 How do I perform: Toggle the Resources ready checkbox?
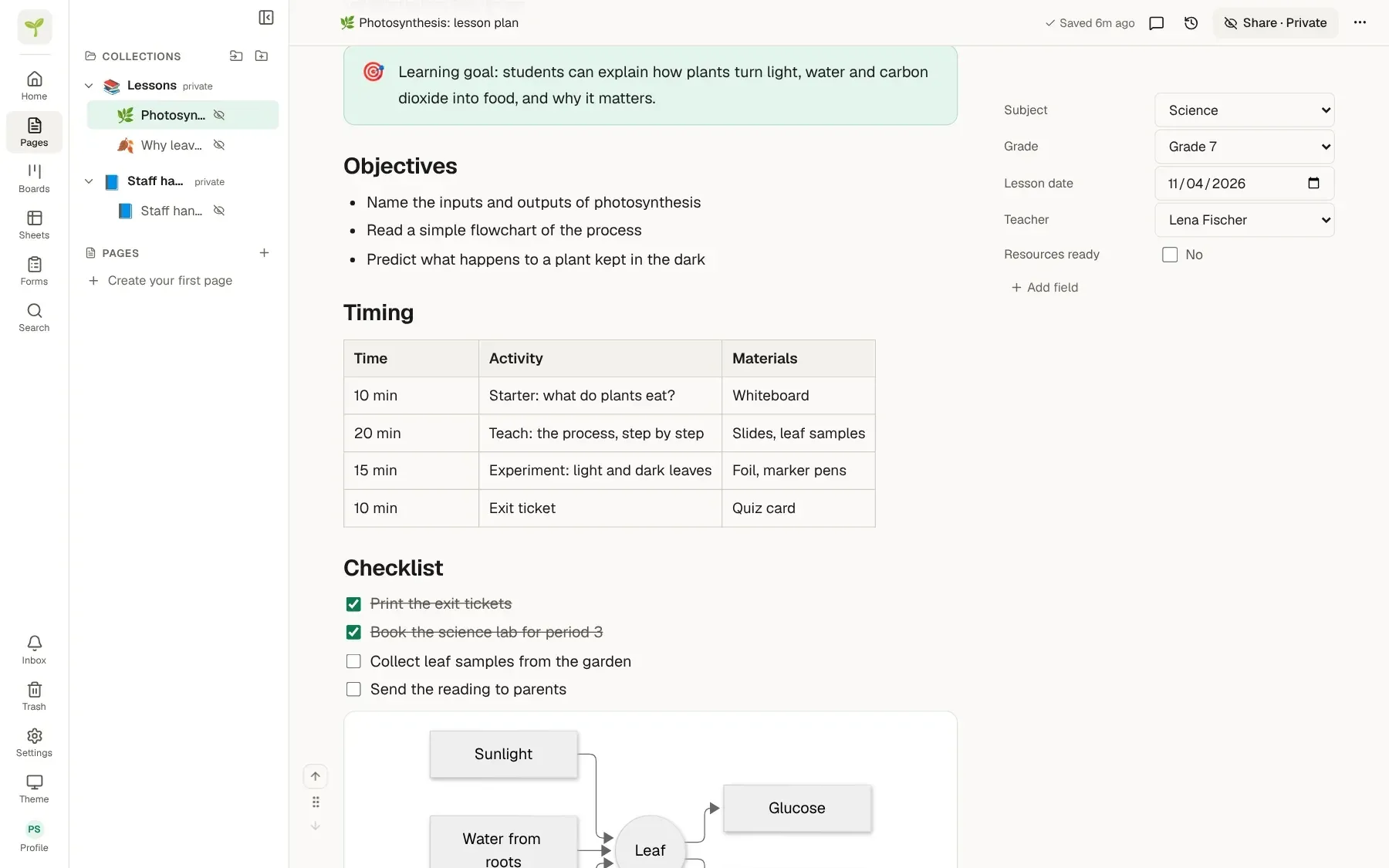(x=1170, y=255)
